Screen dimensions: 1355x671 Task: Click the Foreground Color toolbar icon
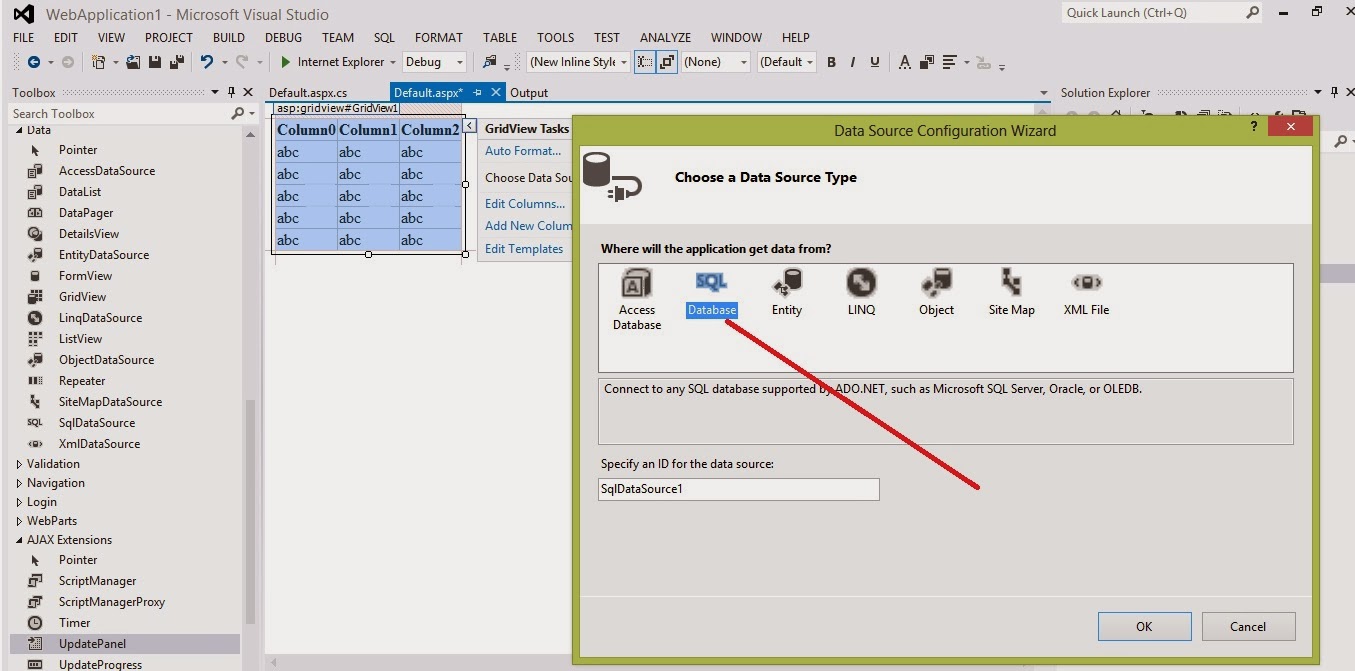pos(904,62)
